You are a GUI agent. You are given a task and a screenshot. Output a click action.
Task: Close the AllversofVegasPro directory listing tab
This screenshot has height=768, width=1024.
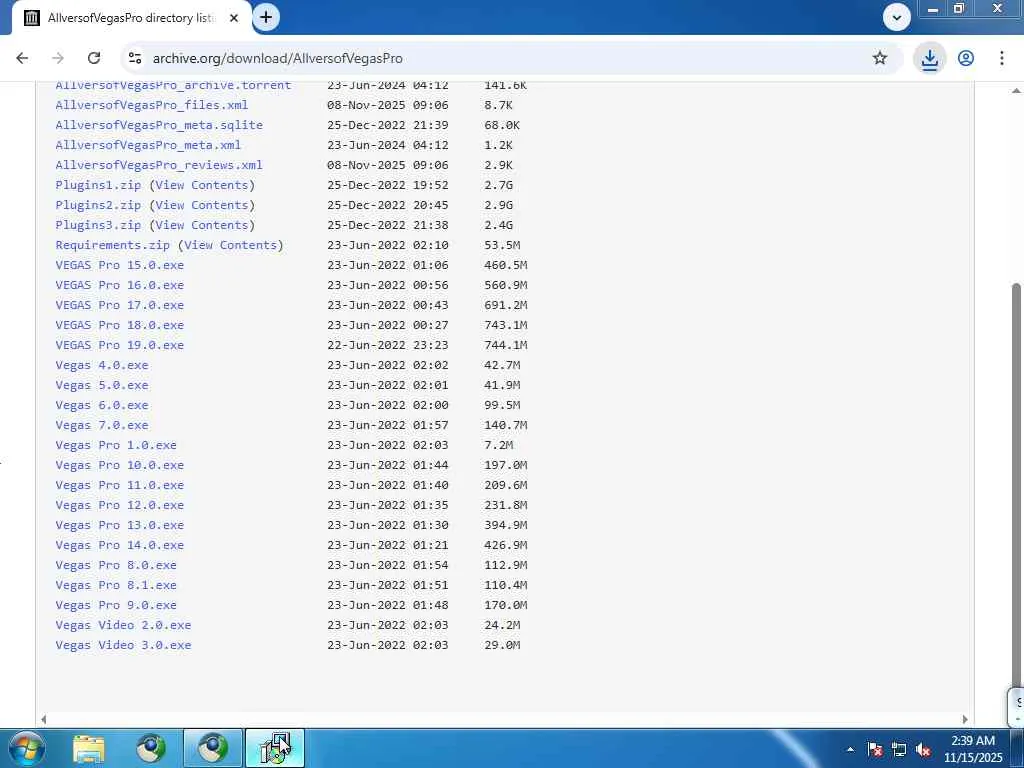click(x=234, y=18)
